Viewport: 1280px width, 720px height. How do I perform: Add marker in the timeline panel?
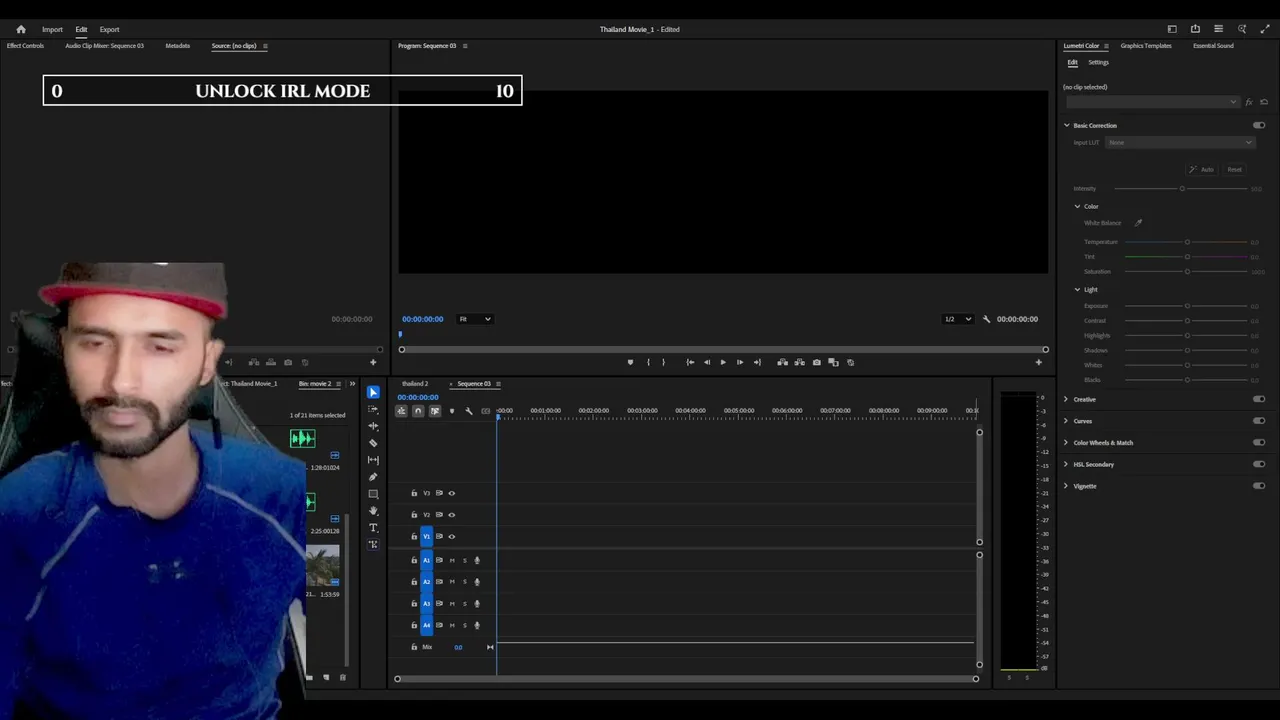452,411
